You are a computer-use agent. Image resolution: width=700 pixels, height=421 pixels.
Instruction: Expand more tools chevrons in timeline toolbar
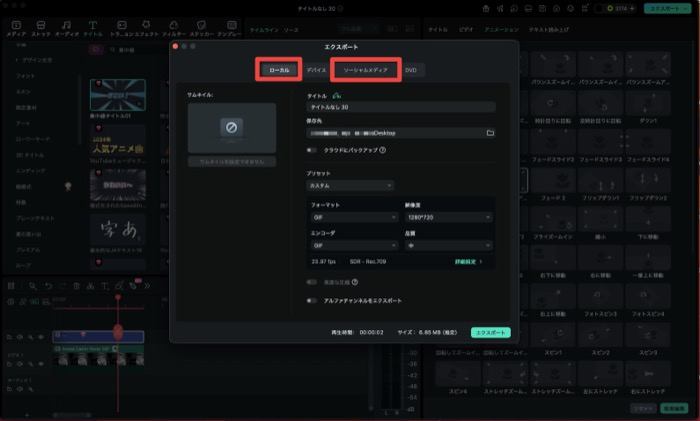(x=147, y=286)
